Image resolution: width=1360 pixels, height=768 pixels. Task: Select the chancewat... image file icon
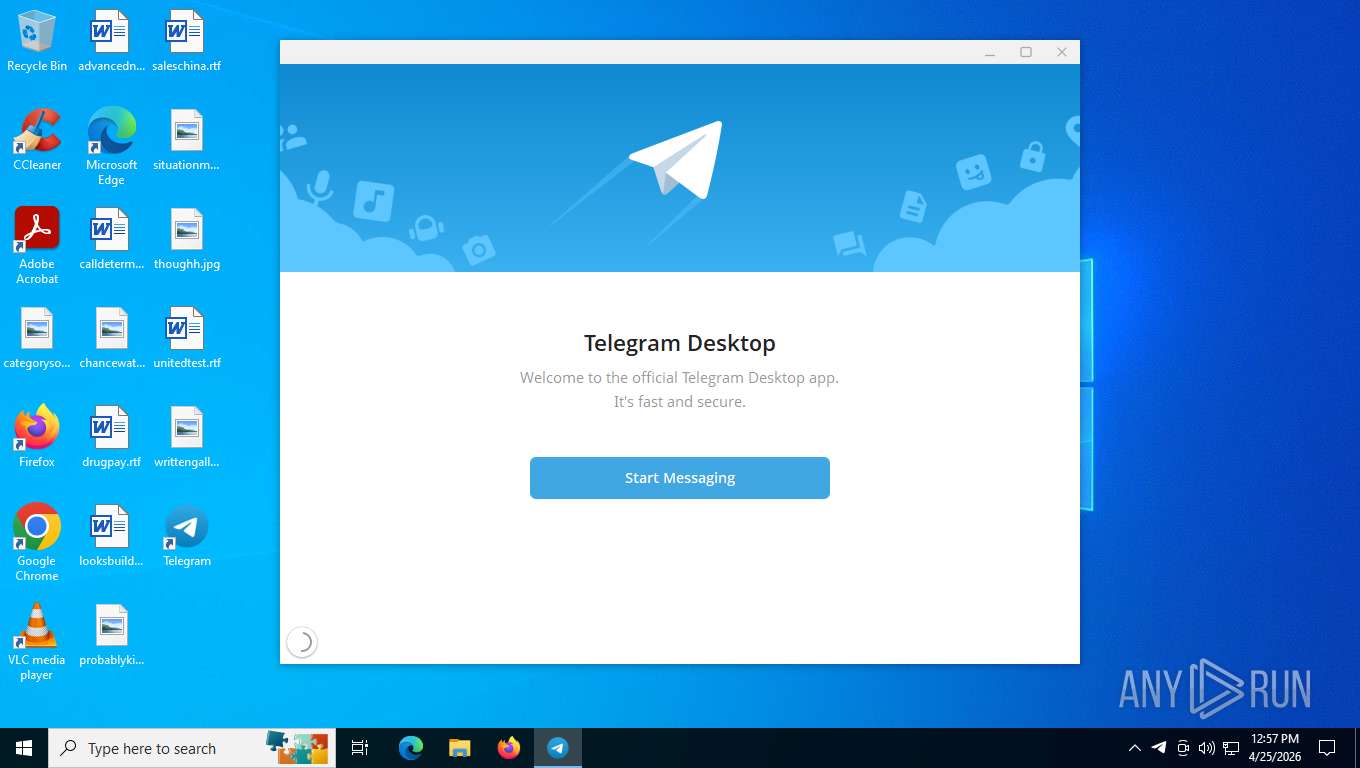(x=111, y=339)
